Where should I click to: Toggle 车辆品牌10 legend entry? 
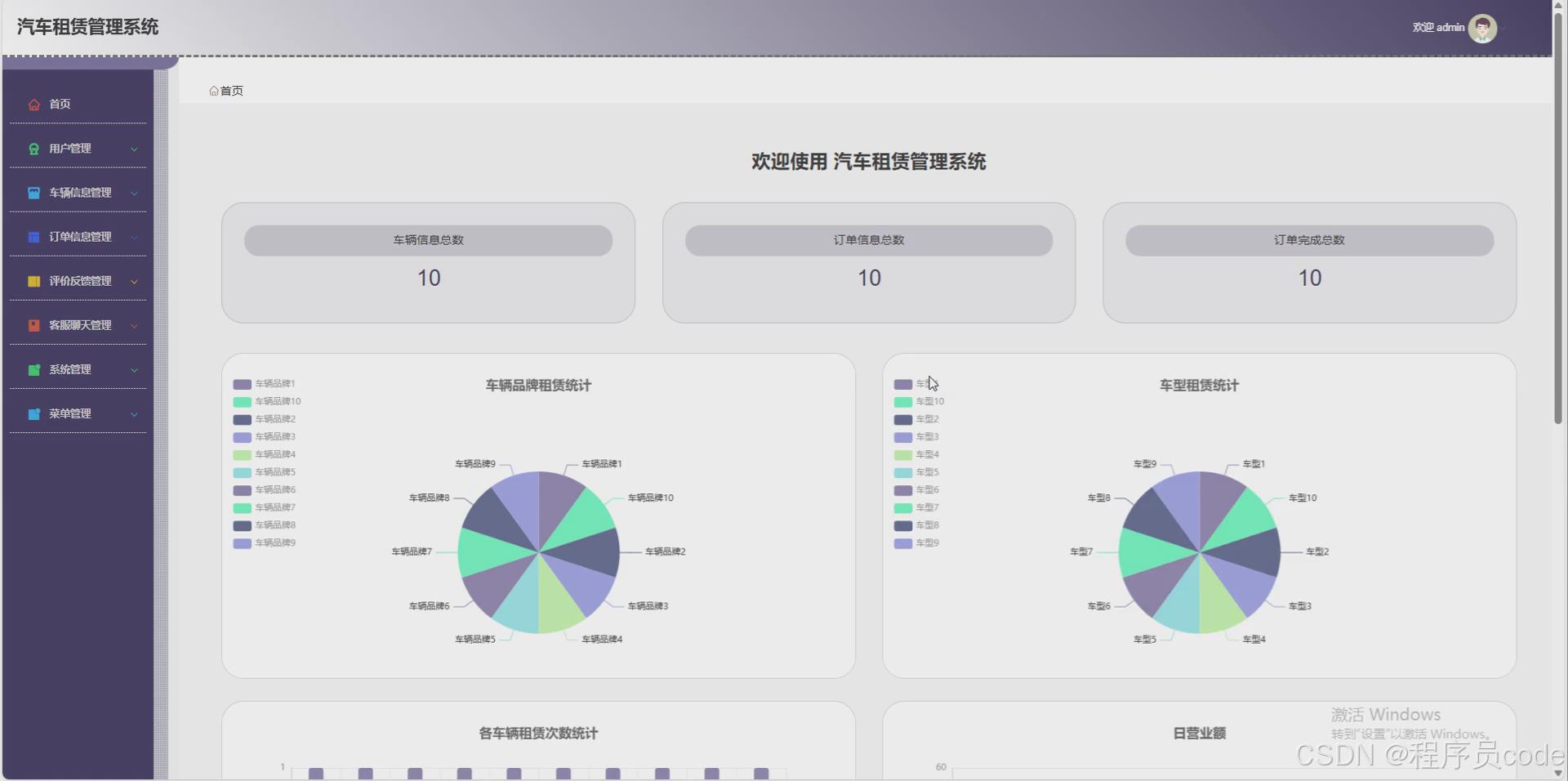267,402
